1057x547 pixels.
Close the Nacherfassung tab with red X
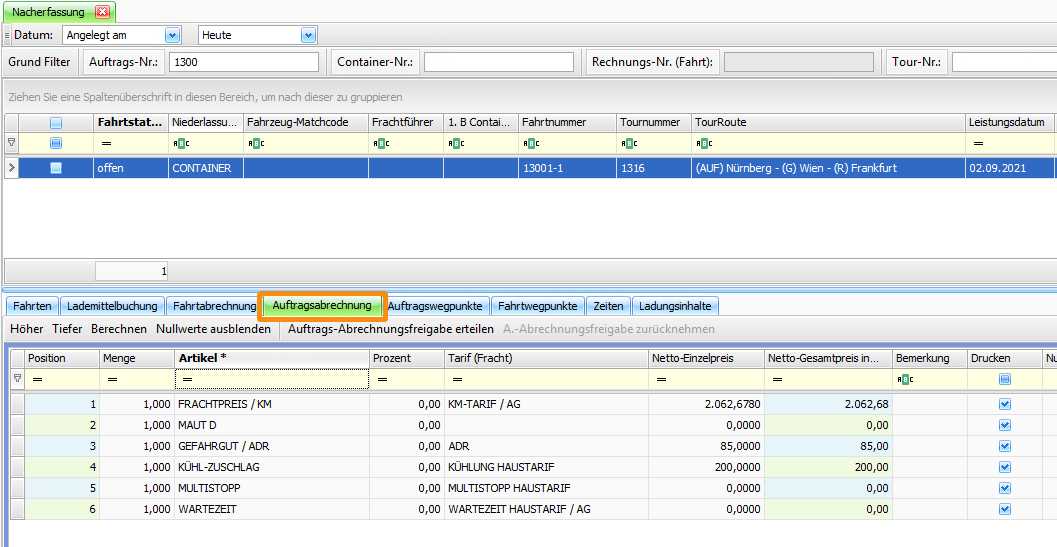click(x=102, y=12)
